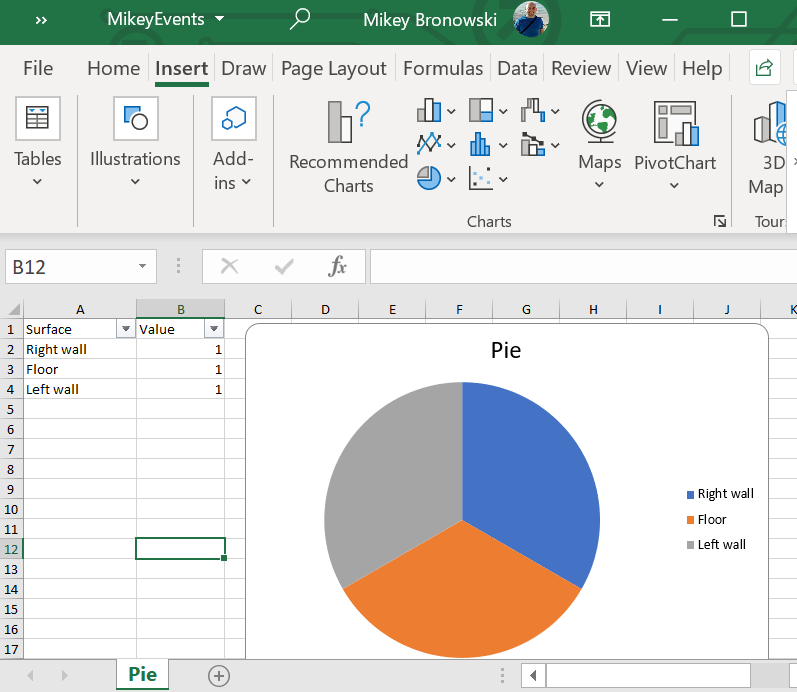Open the Value column filter dropdown
Image resolution: width=797 pixels, height=692 pixels.
[x=213, y=329]
